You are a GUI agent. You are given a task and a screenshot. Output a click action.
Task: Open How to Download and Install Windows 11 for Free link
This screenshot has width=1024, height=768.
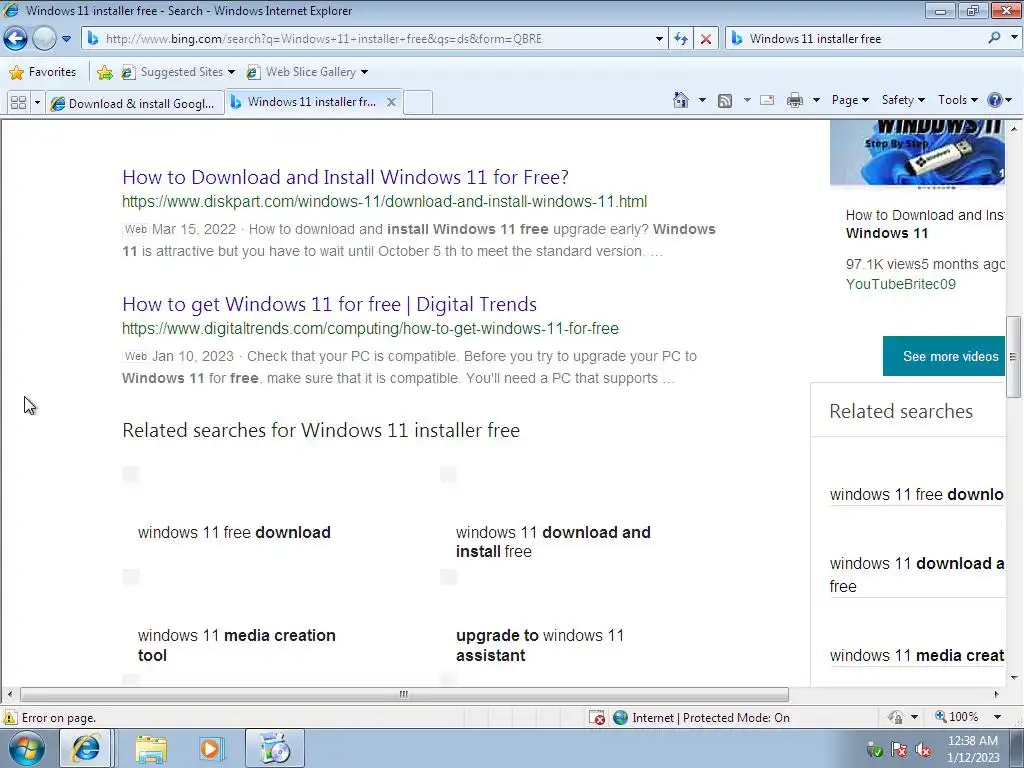click(345, 177)
